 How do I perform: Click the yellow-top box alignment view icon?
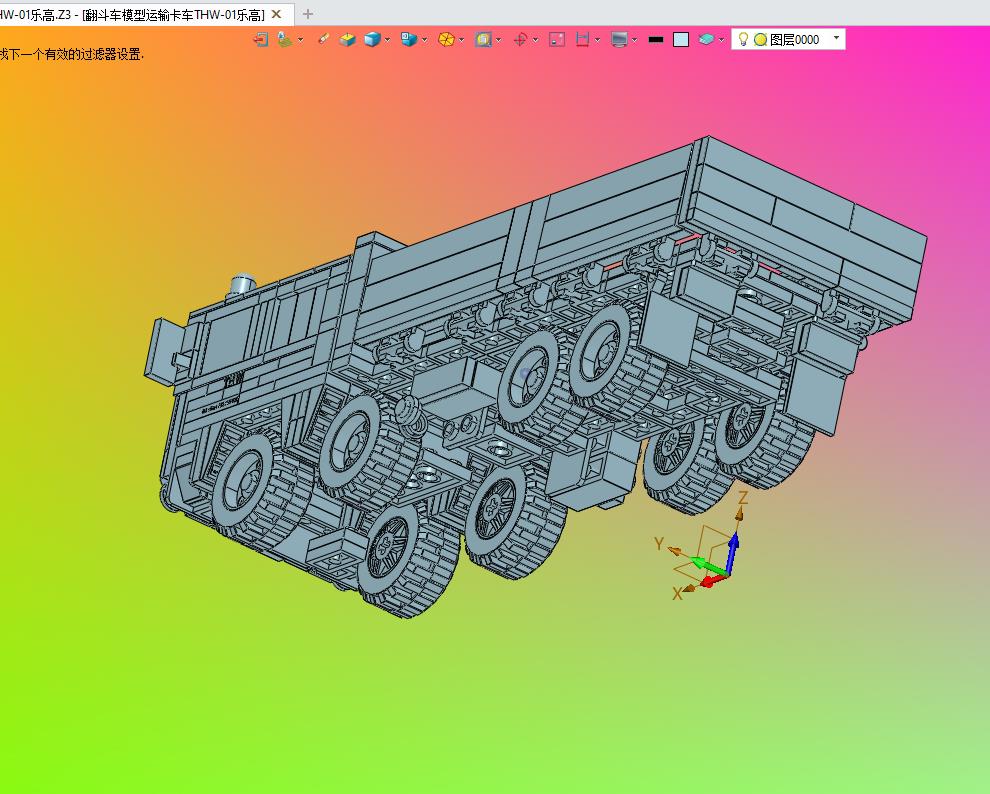pos(347,40)
